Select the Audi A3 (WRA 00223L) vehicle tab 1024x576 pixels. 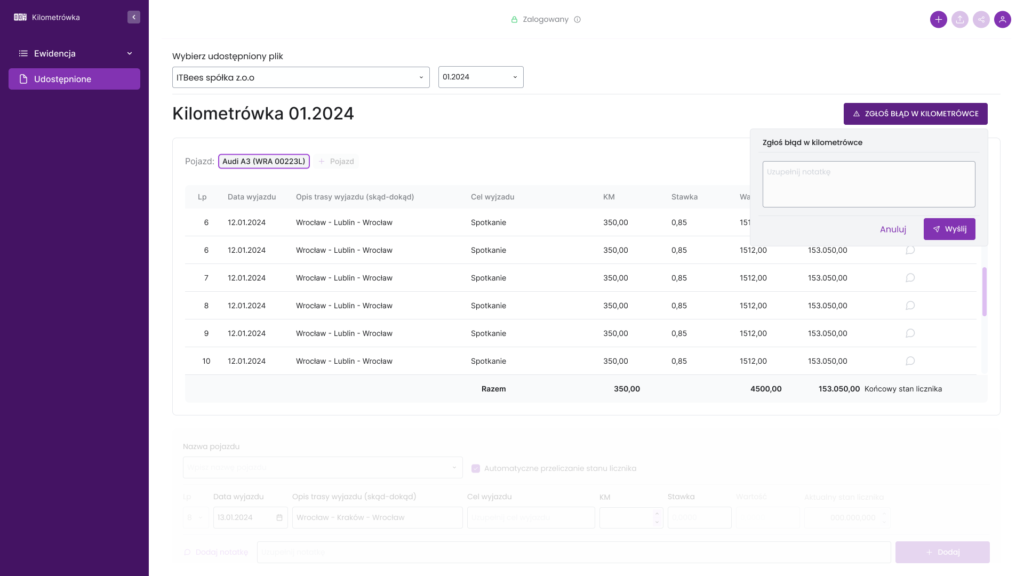(264, 161)
